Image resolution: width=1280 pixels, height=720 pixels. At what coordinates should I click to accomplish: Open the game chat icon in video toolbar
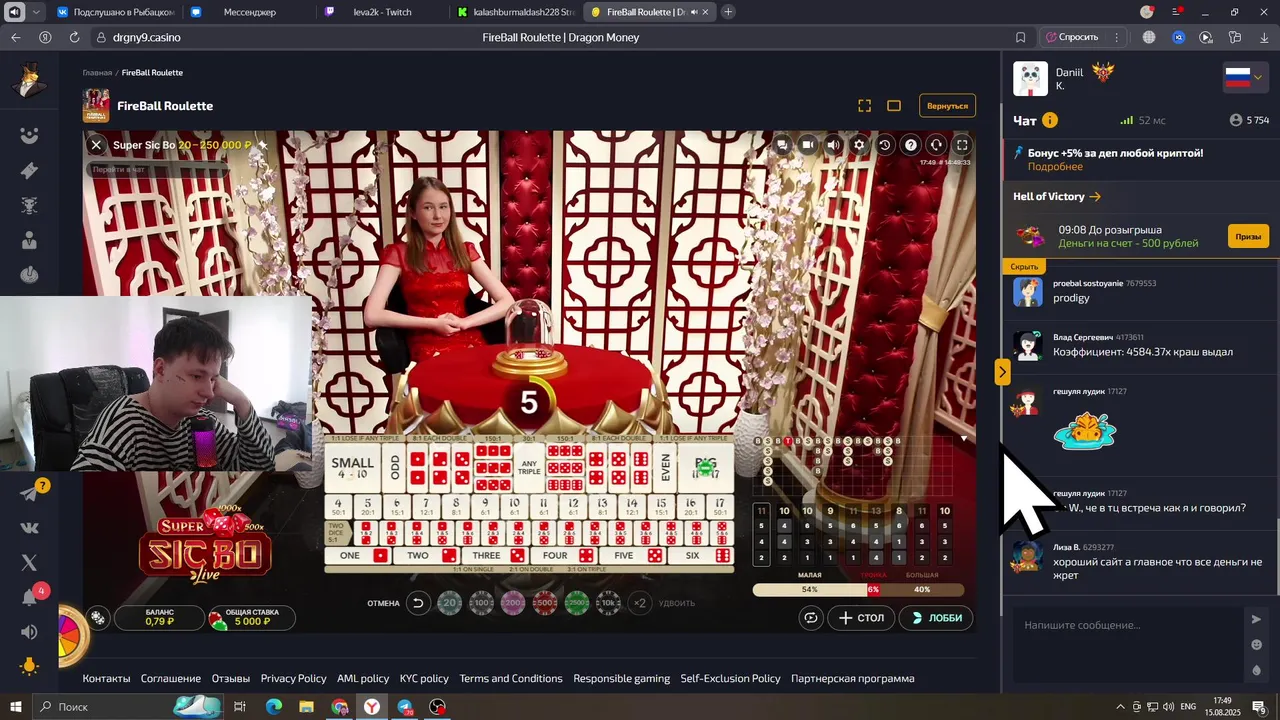[782, 145]
